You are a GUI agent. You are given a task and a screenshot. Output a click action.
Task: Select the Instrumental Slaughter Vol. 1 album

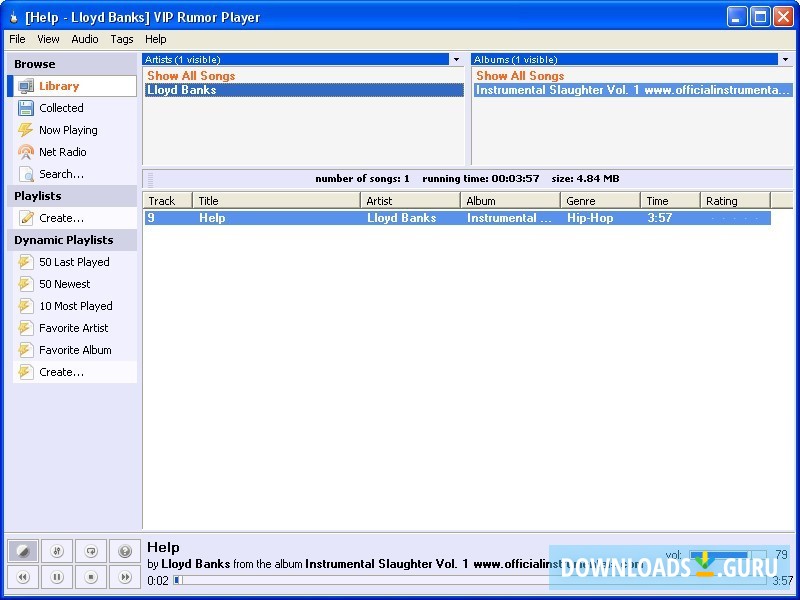633,90
